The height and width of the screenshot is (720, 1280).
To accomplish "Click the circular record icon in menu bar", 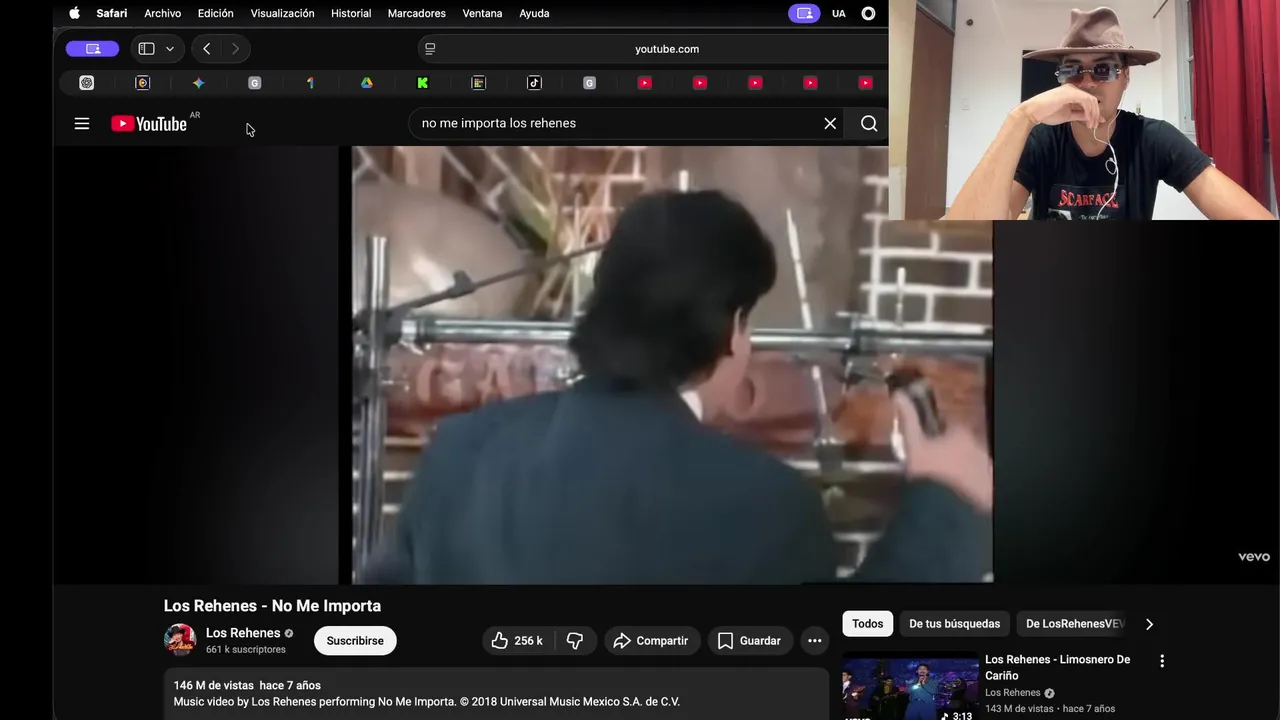I will (x=868, y=13).
